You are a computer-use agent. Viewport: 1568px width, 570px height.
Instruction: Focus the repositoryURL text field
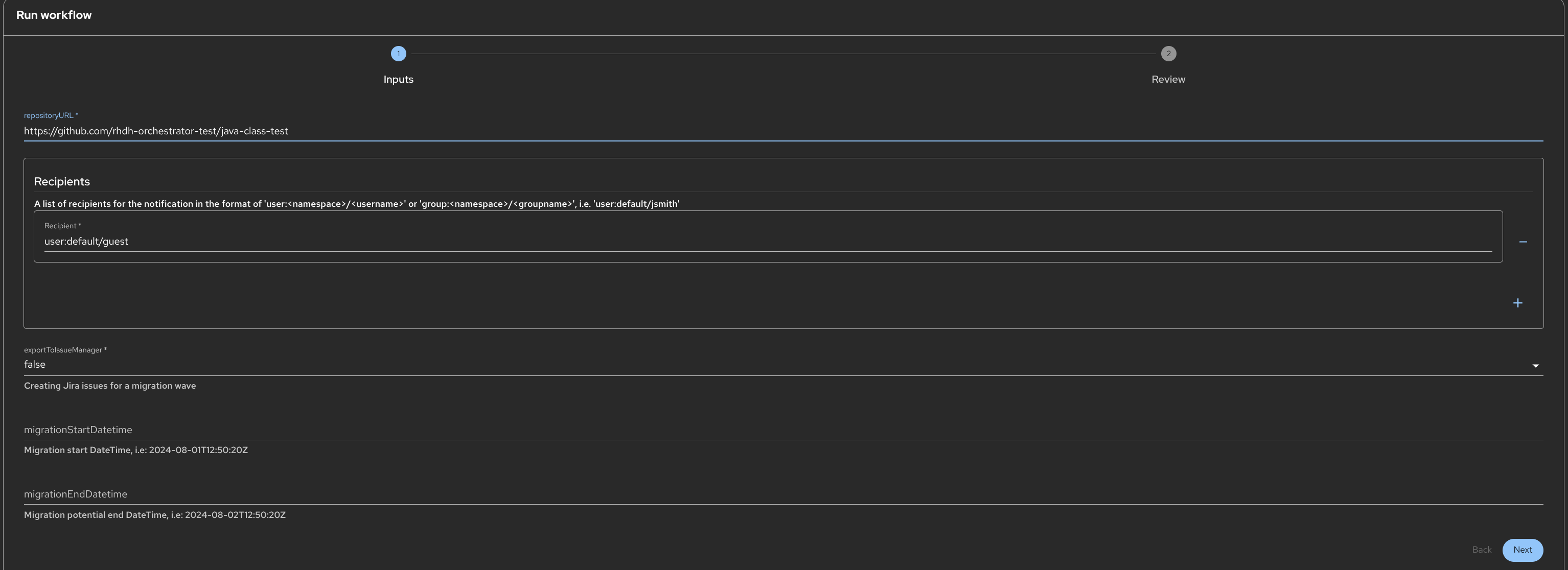pos(783,131)
